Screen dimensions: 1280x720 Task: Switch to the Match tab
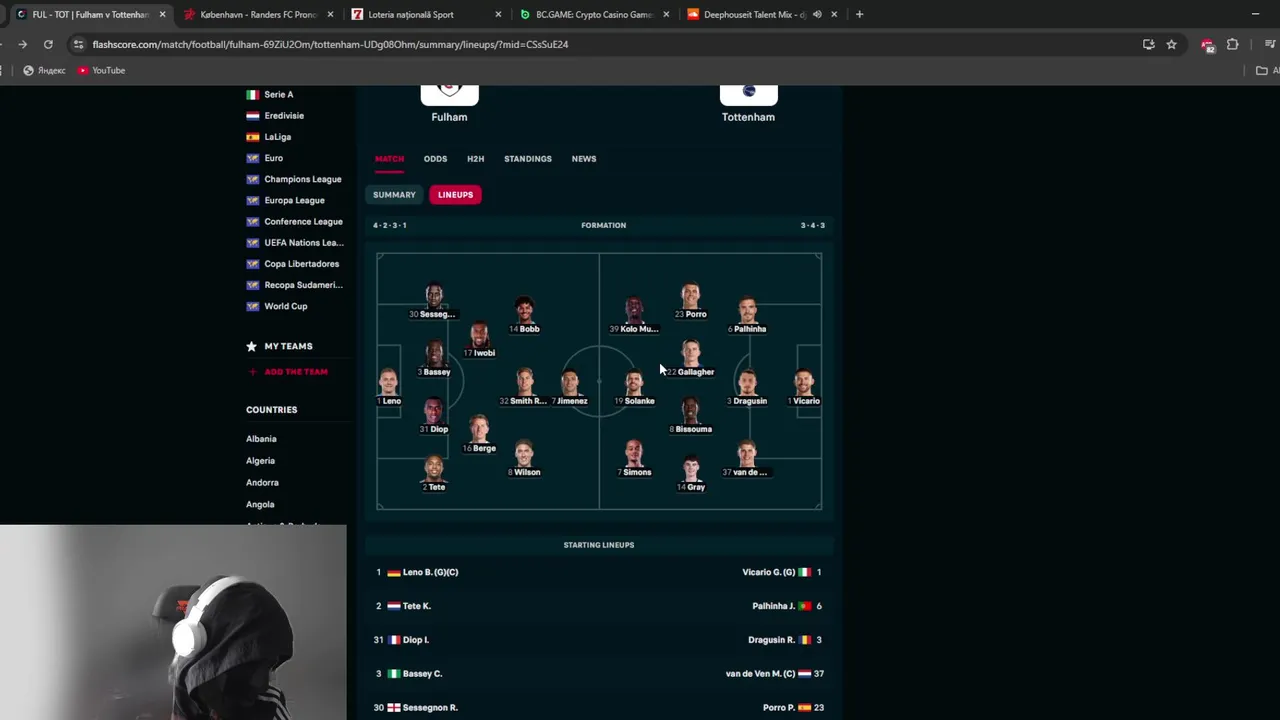click(389, 159)
